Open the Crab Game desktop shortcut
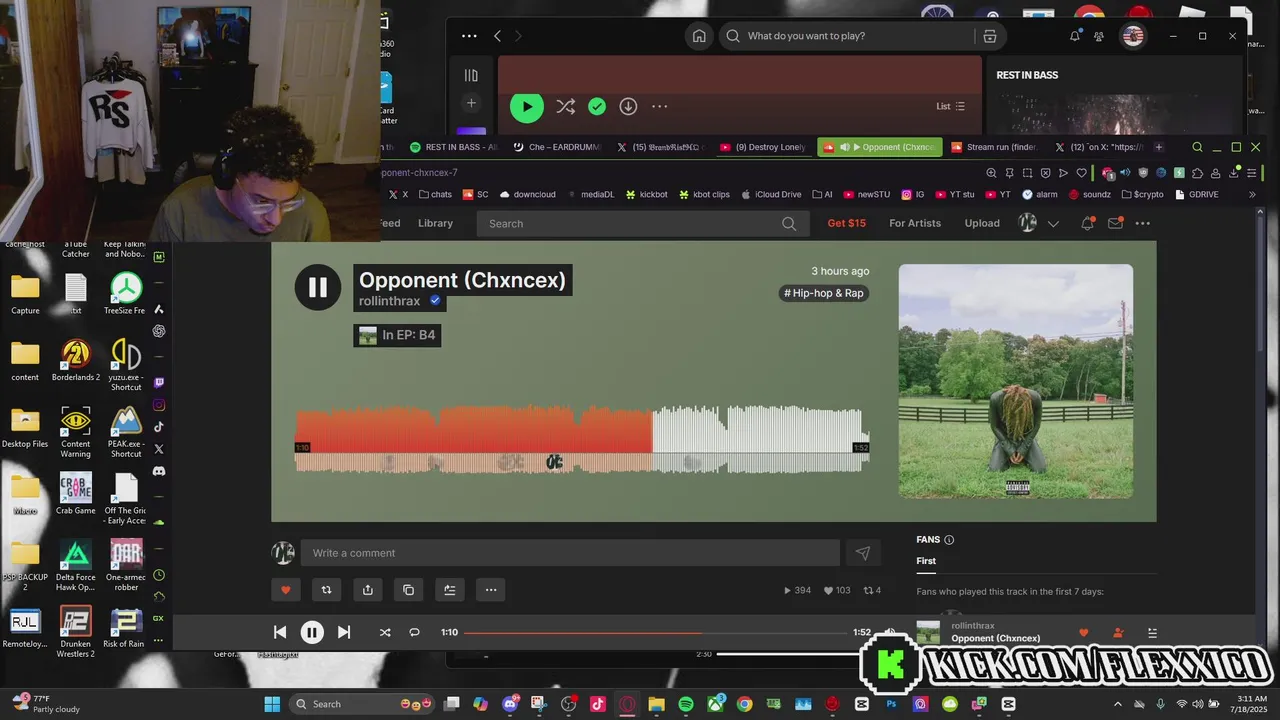This screenshot has width=1280, height=720. tap(76, 494)
